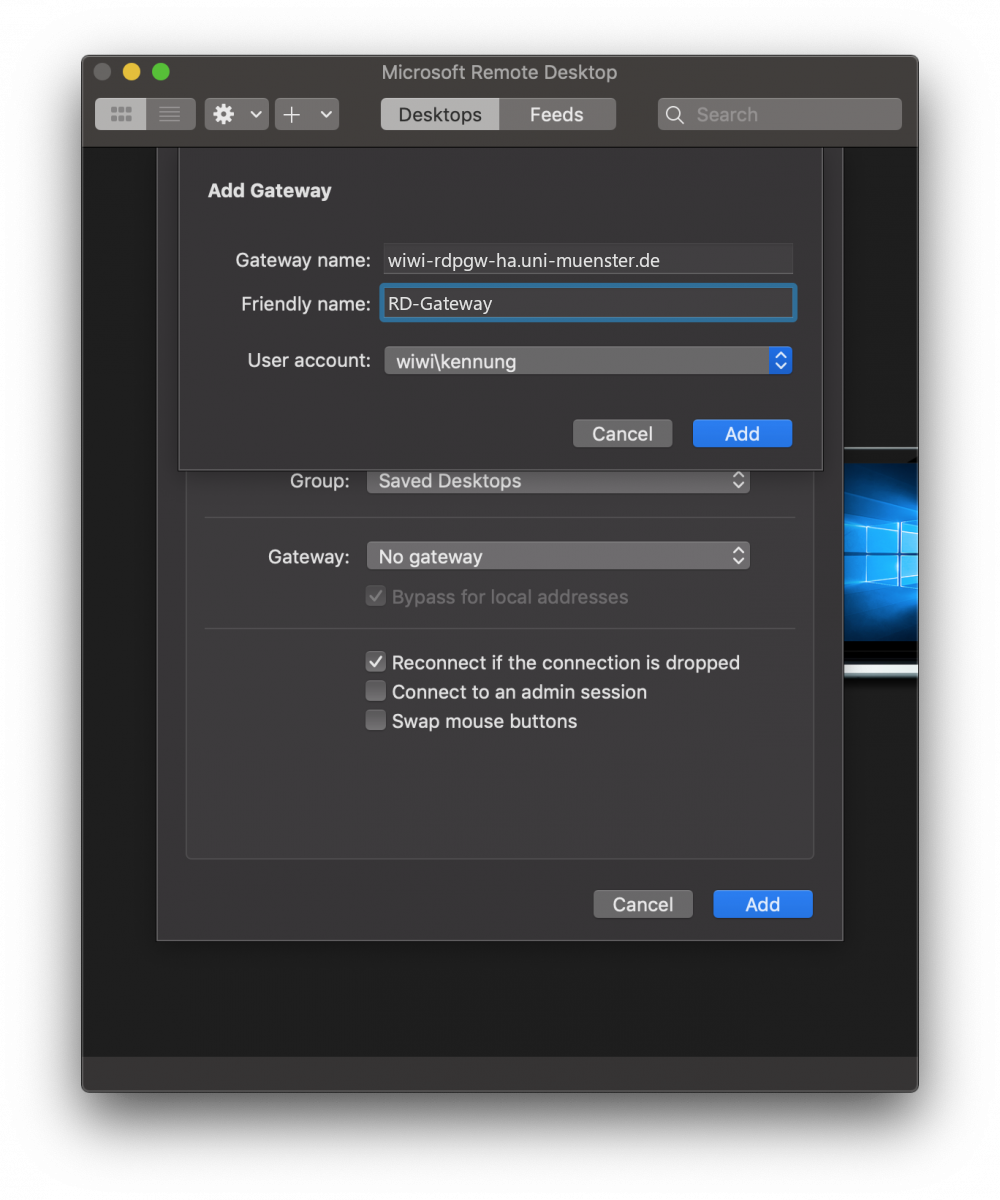Select the Windows desktop thumbnail
This screenshot has width=1000, height=1200.
(881, 563)
